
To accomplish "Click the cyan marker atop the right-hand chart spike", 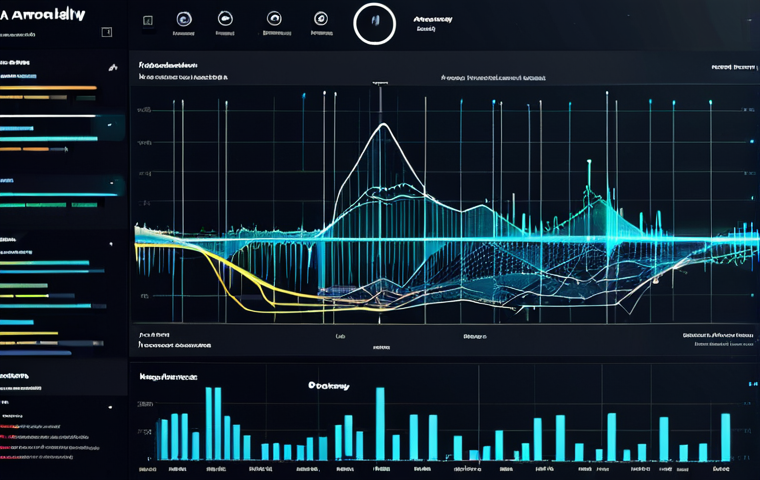I will pyautogui.click(x=589, y=161).
